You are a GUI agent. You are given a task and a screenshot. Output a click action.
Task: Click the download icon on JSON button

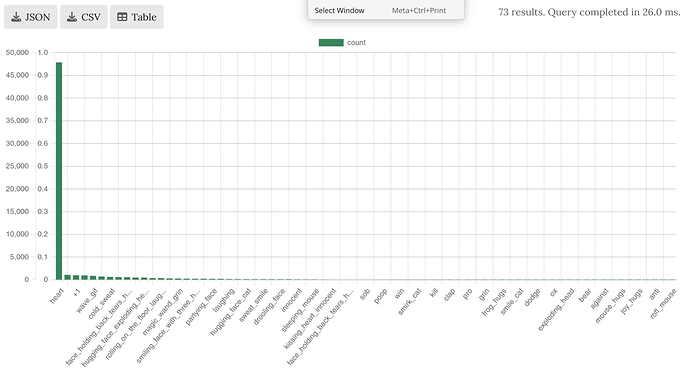(16, 17)
